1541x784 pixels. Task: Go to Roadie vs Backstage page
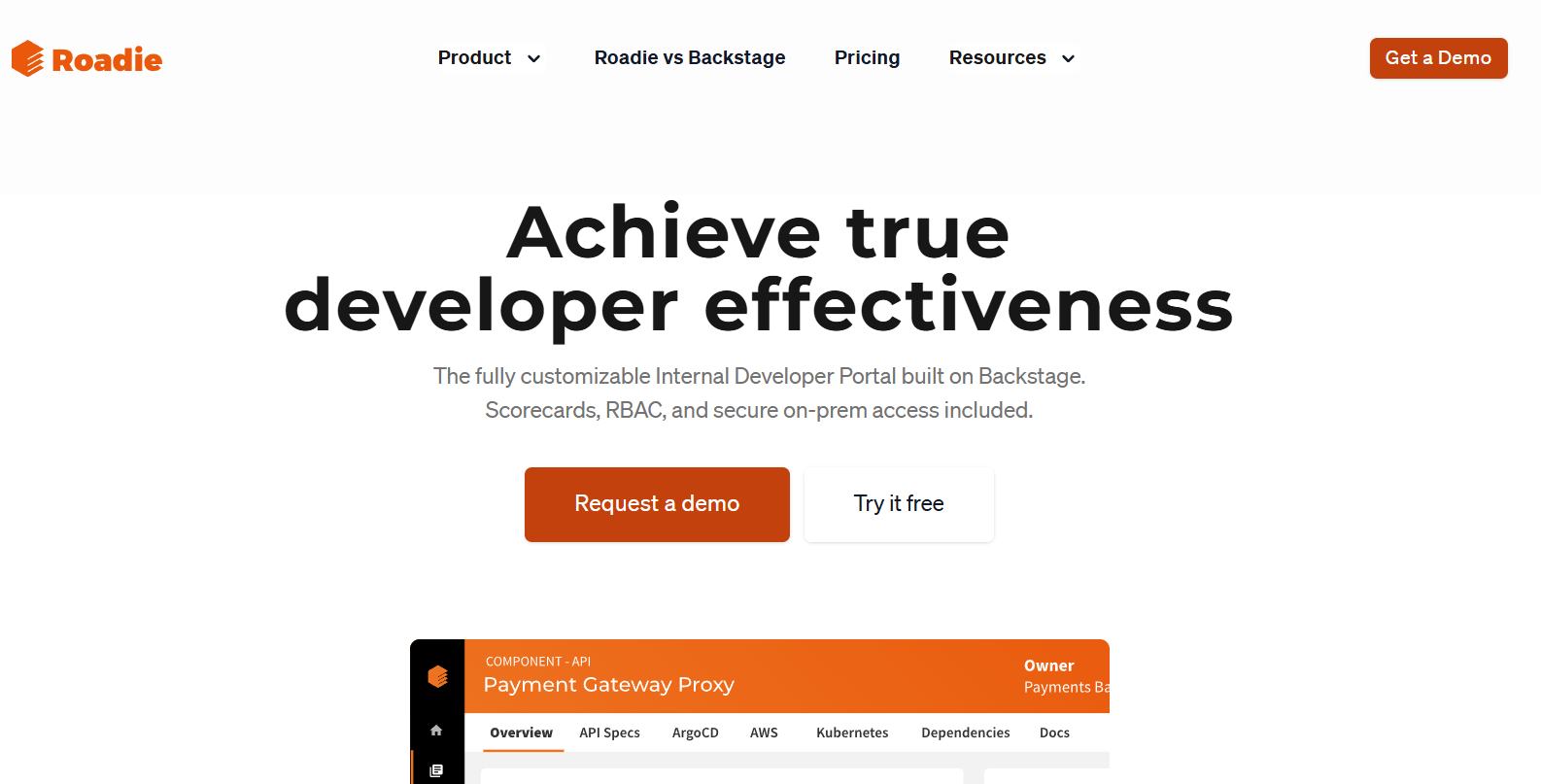tap(690, 58)
